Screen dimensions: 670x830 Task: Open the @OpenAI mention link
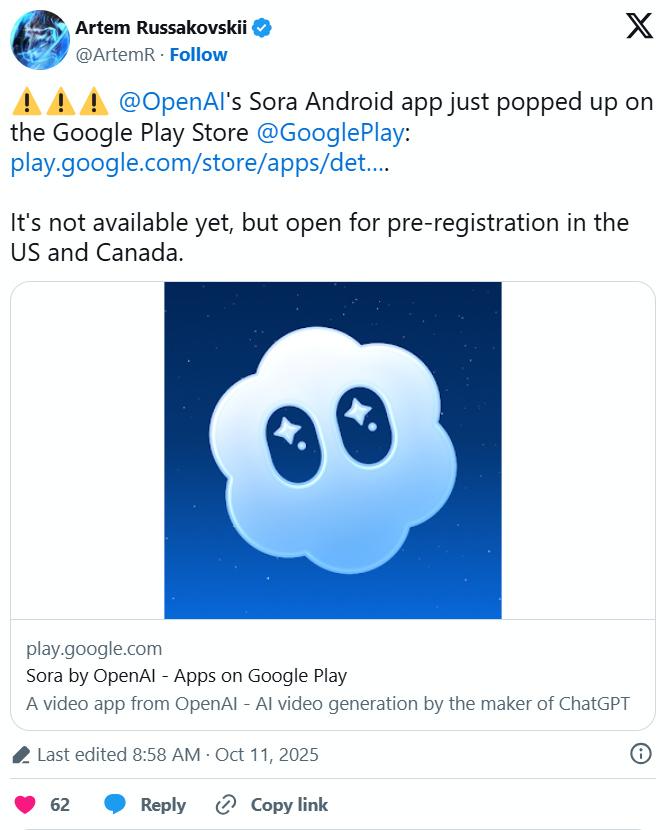[168, 102]
